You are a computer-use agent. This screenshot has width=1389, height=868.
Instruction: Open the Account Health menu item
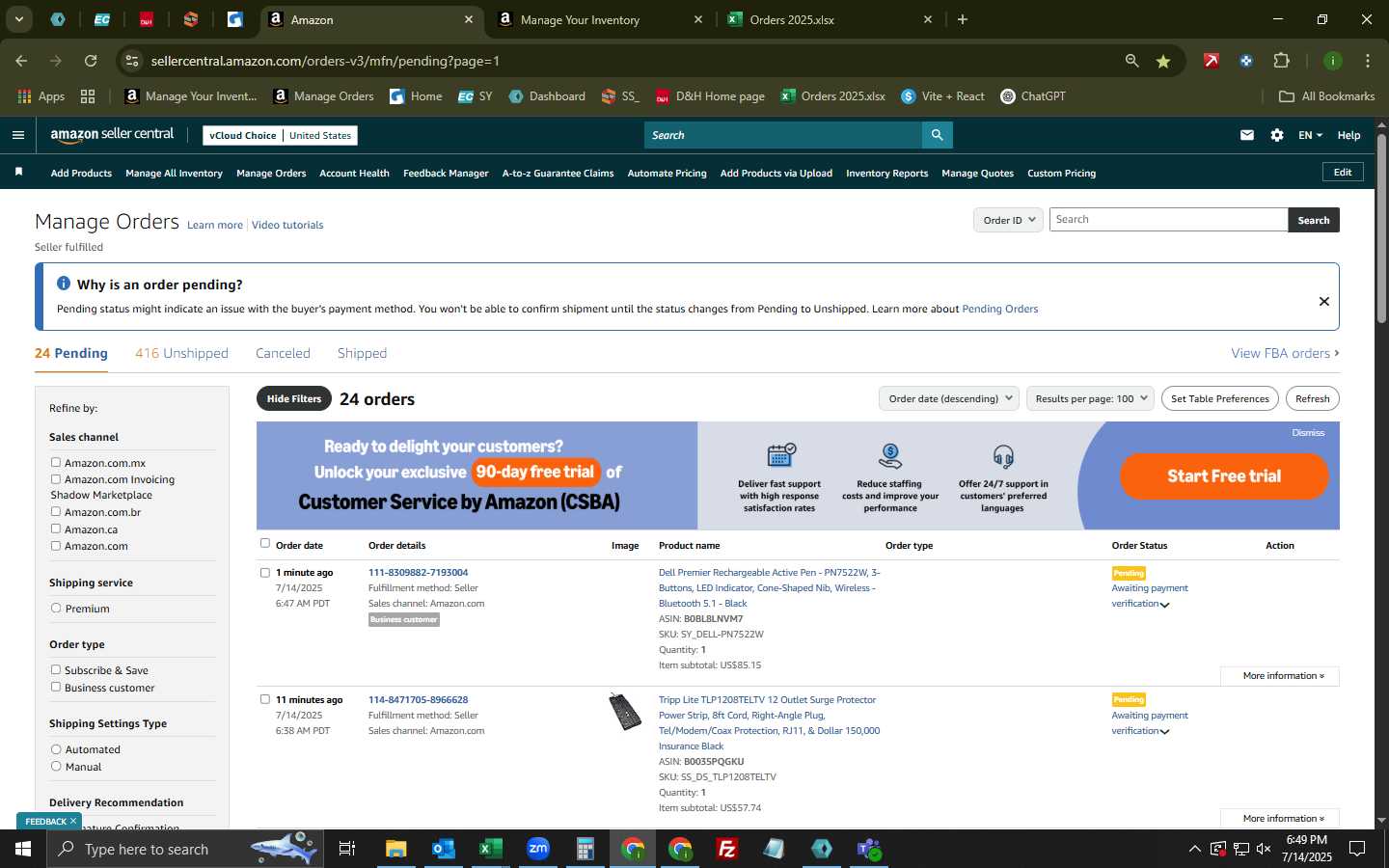(354, 174)
